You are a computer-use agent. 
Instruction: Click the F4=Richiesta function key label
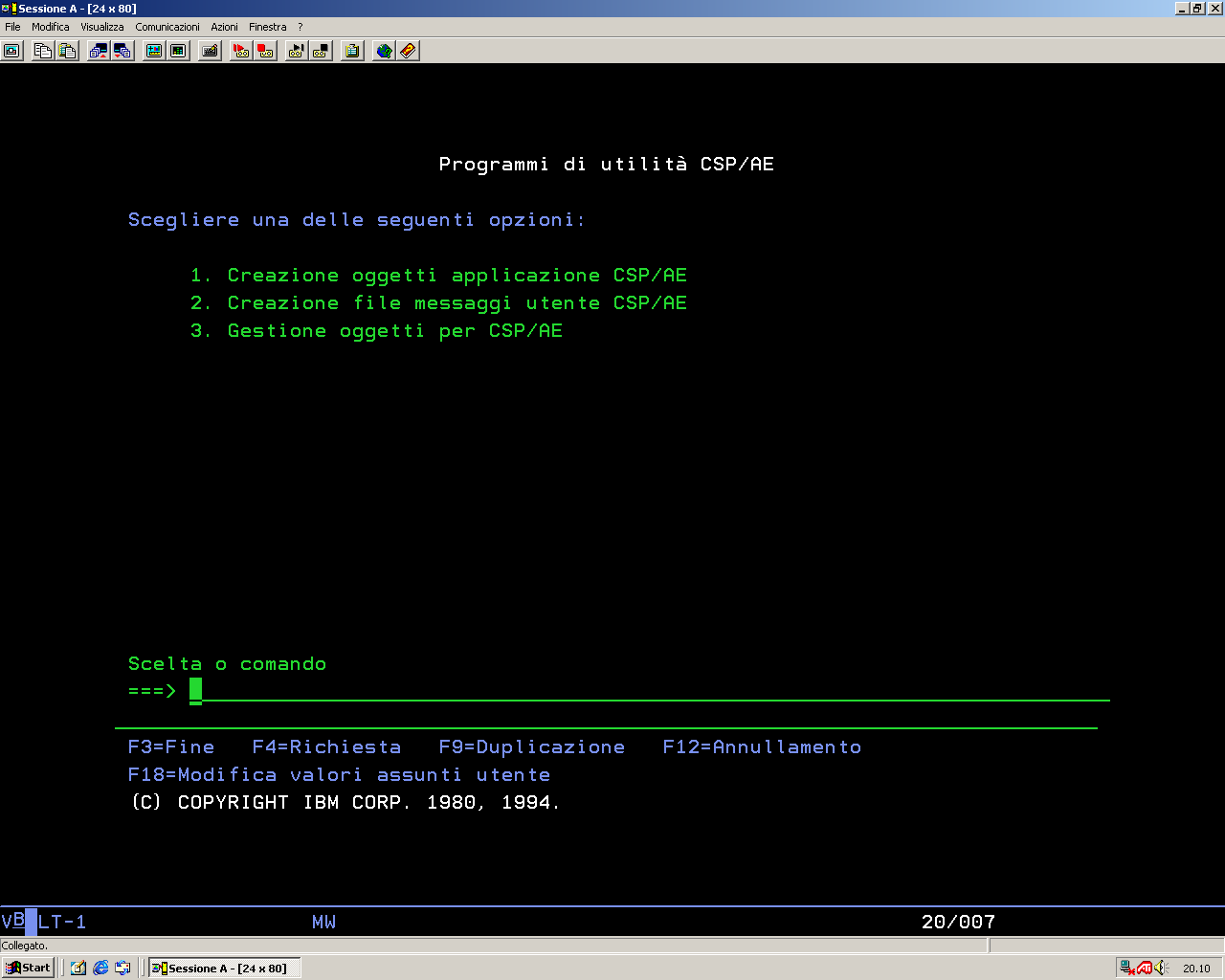326,747
